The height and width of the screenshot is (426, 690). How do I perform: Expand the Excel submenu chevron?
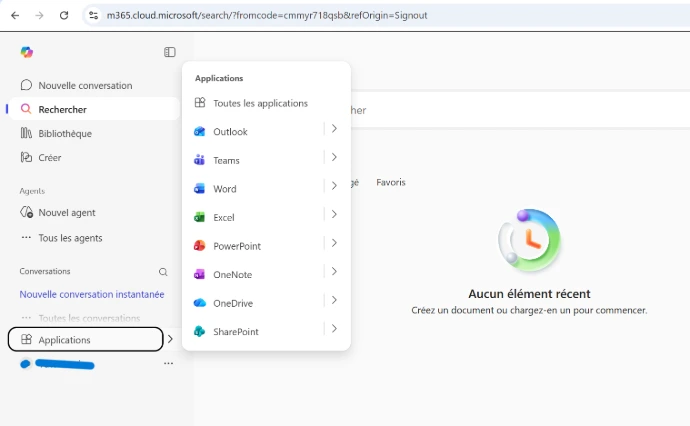click(334, 214)
